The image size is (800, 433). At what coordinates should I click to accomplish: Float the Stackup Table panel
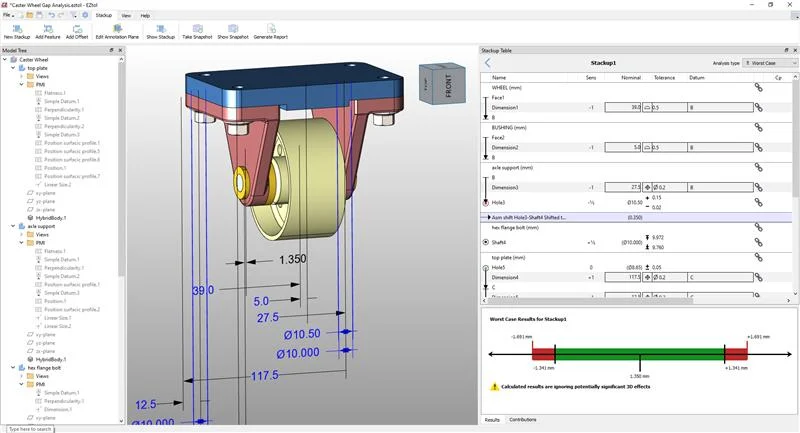click(786, 50)
